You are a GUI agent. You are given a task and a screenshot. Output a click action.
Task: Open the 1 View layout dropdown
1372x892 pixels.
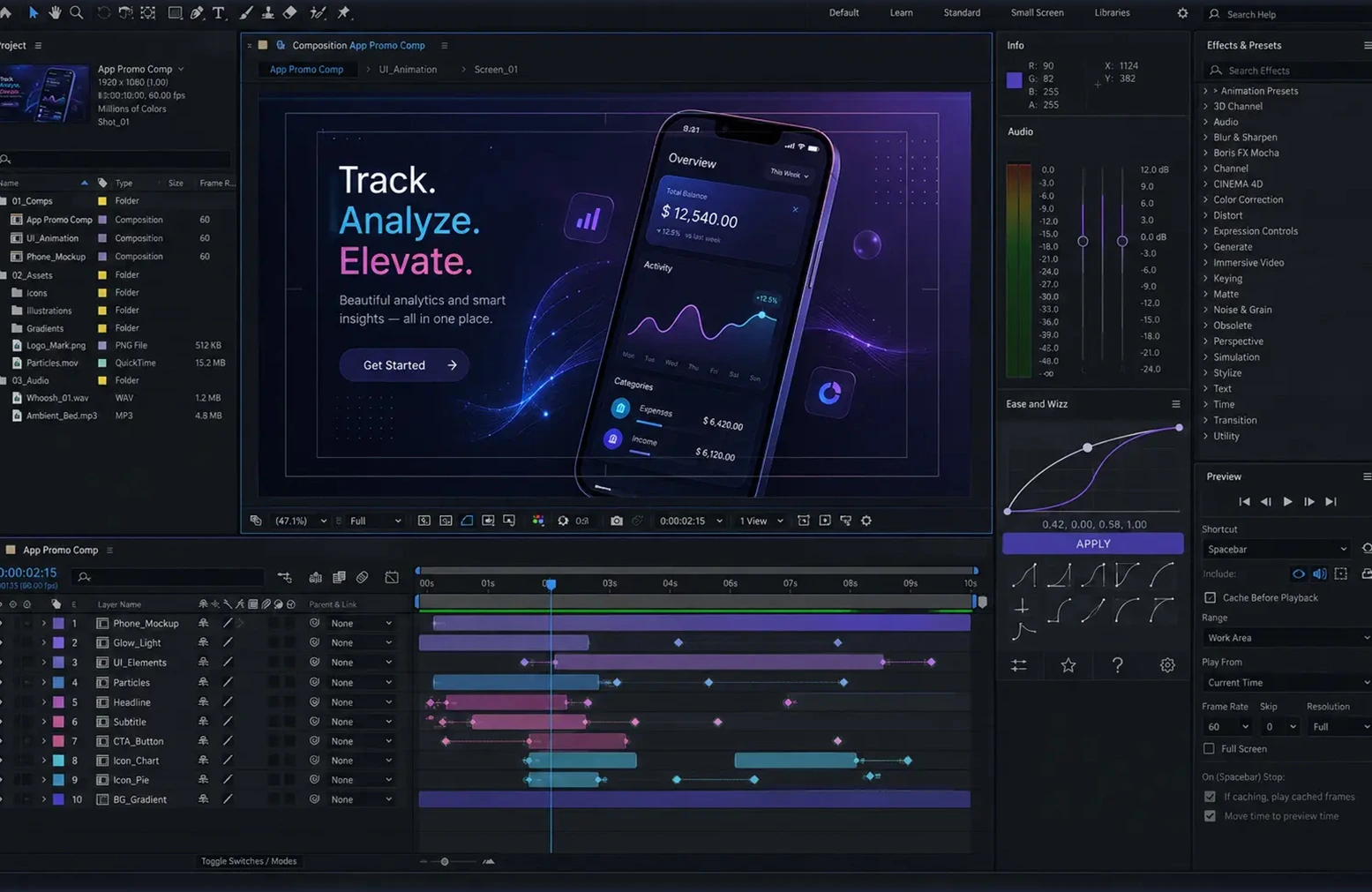coord(761,521)
